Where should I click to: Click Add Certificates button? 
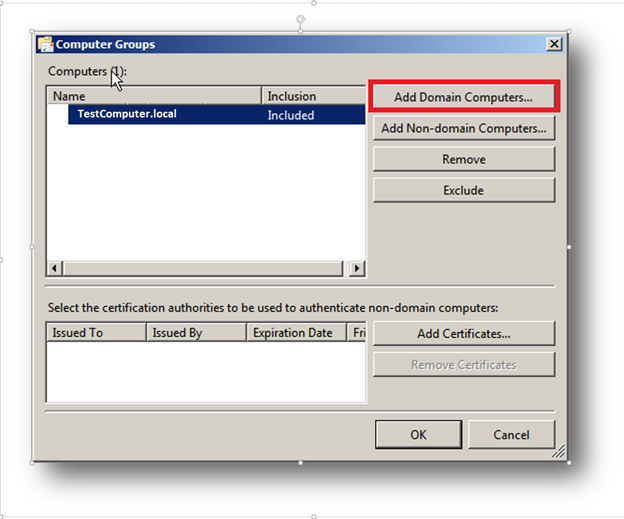464,334
